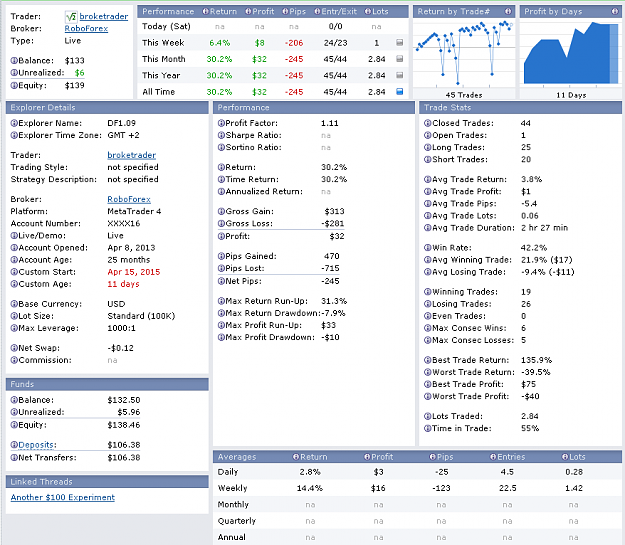Click info icon beside Net Swap

[14, 348]
